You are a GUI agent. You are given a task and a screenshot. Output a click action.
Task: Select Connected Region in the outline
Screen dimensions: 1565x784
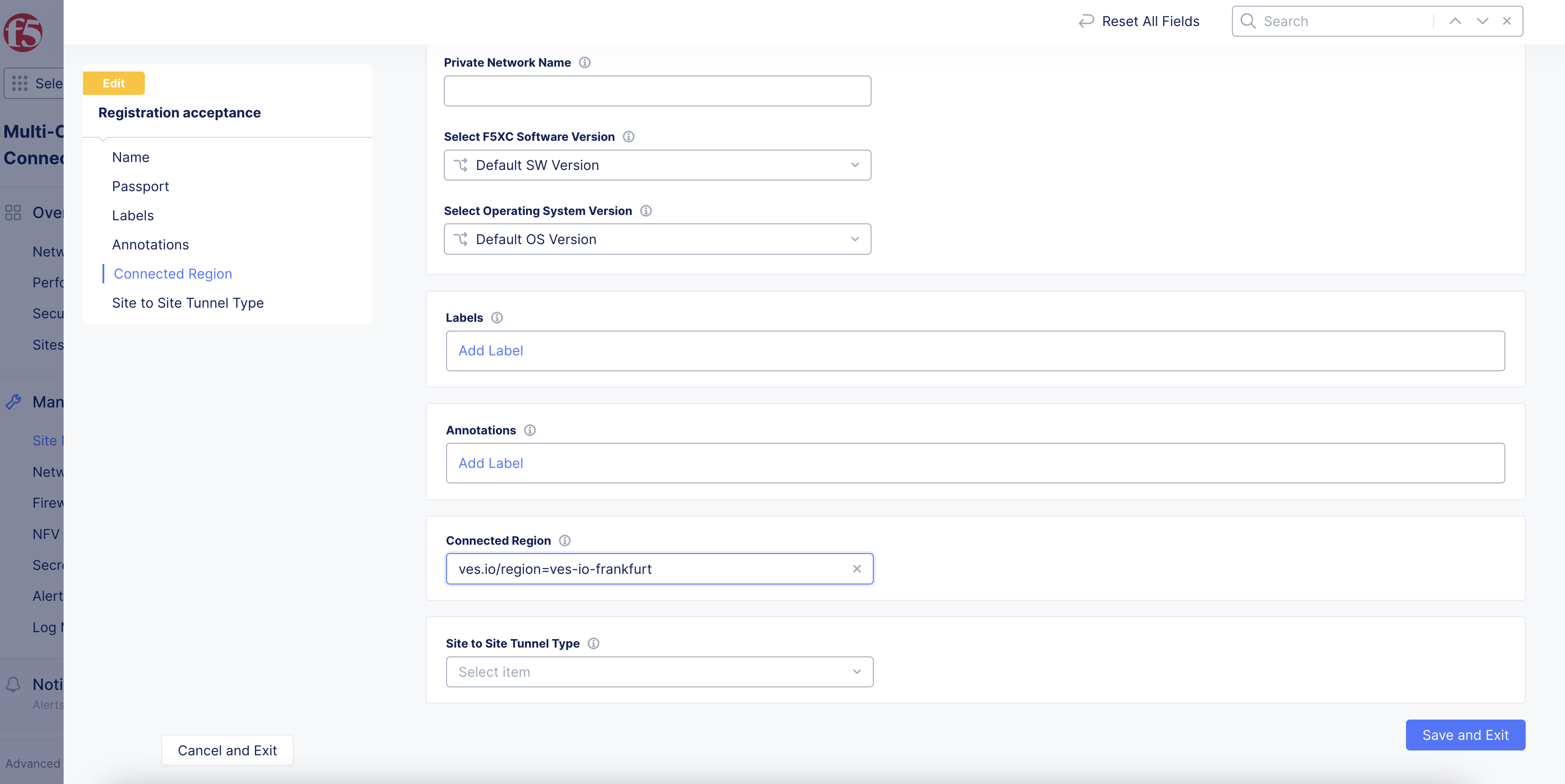pyautogui.click(x=173, y=274)
